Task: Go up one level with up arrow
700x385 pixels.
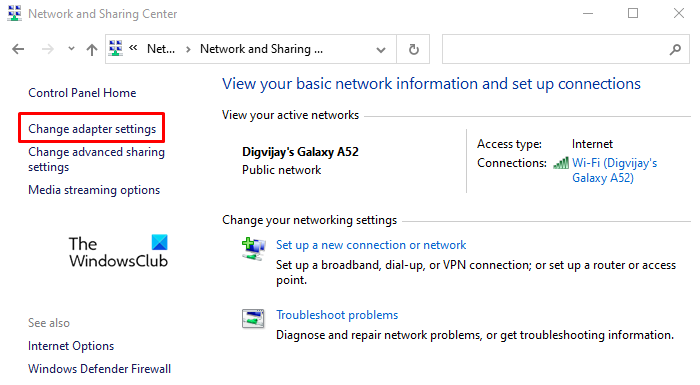Action: tap(92, 49)
